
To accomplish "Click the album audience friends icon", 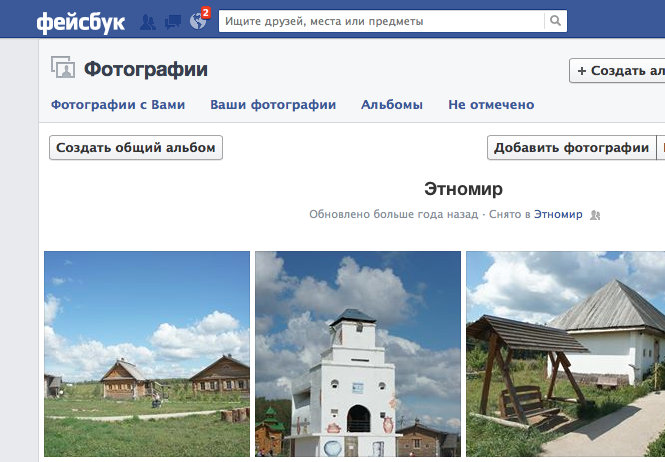I will tap(595, 215).
